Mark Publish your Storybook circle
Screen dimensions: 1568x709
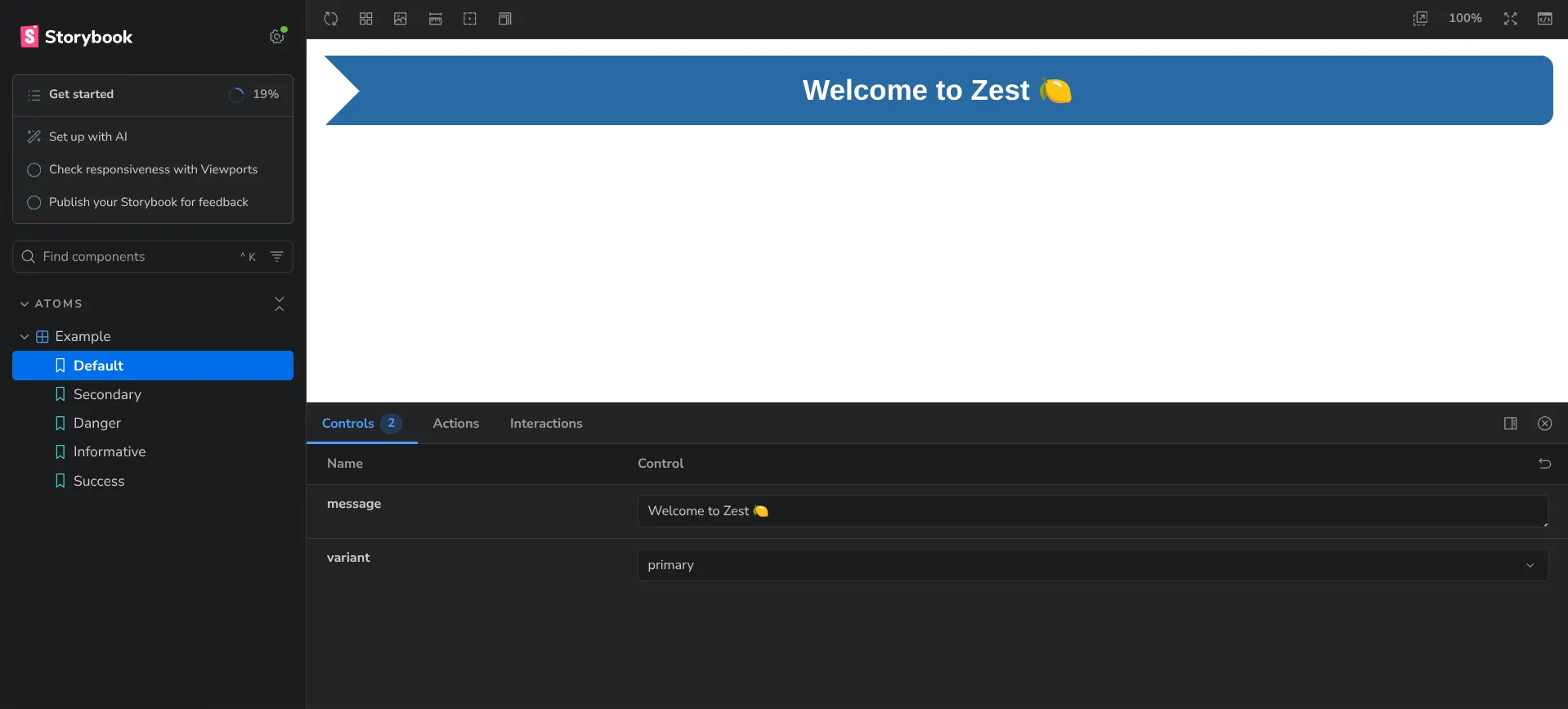pyautogui.click(x=34, y=203)
